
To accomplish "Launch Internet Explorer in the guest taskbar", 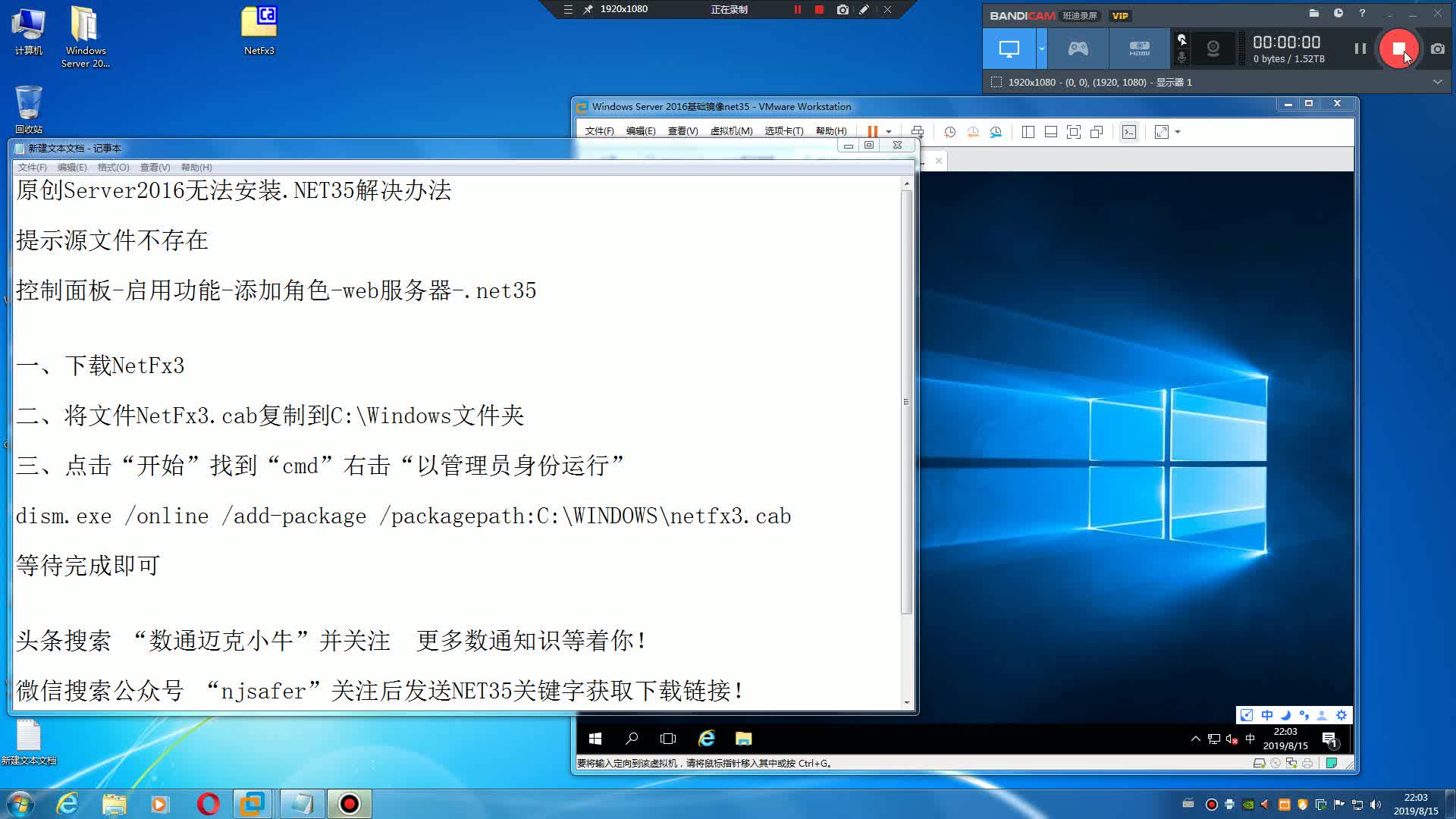I will [707, 739].
